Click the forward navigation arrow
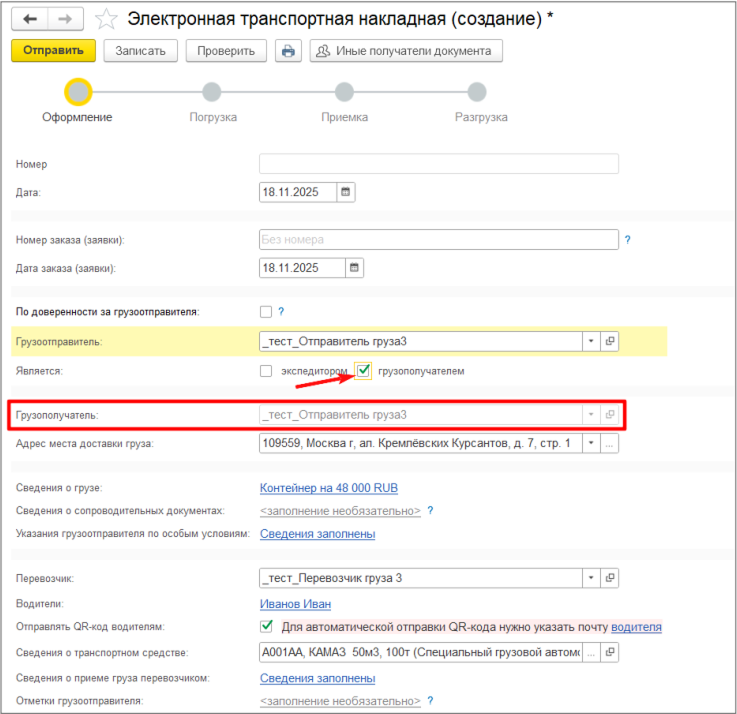Viewport: 737px width, 714px height. [x=65, y=20]
